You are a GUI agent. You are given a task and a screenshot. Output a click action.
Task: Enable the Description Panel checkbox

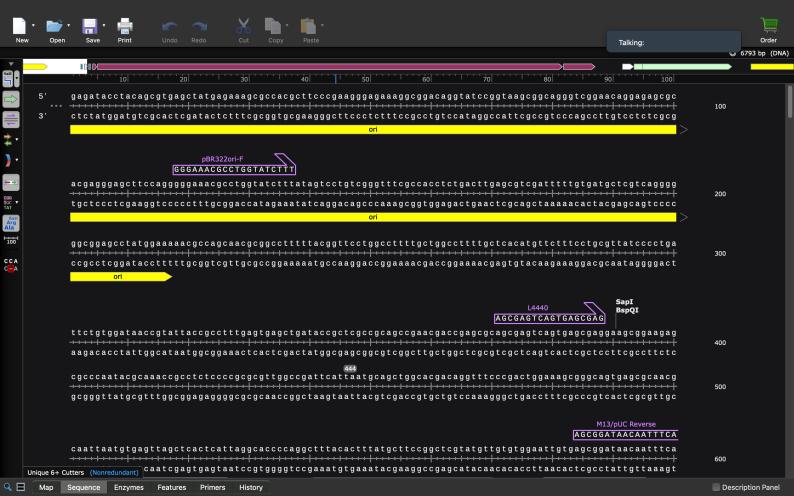point(715,487)
